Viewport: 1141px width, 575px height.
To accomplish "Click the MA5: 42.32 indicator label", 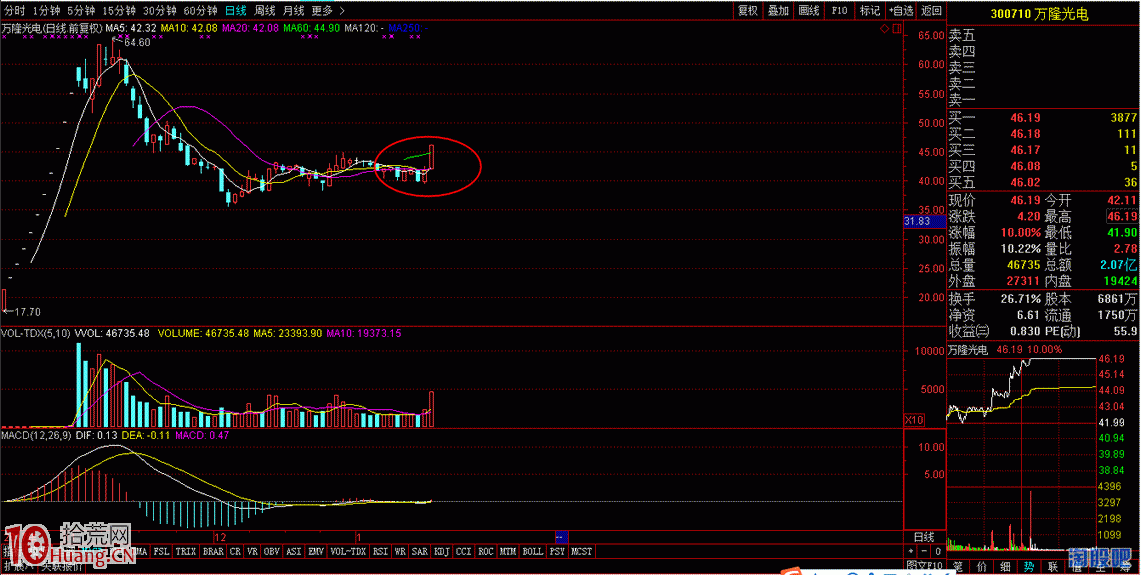I will [x=132, y=28].
